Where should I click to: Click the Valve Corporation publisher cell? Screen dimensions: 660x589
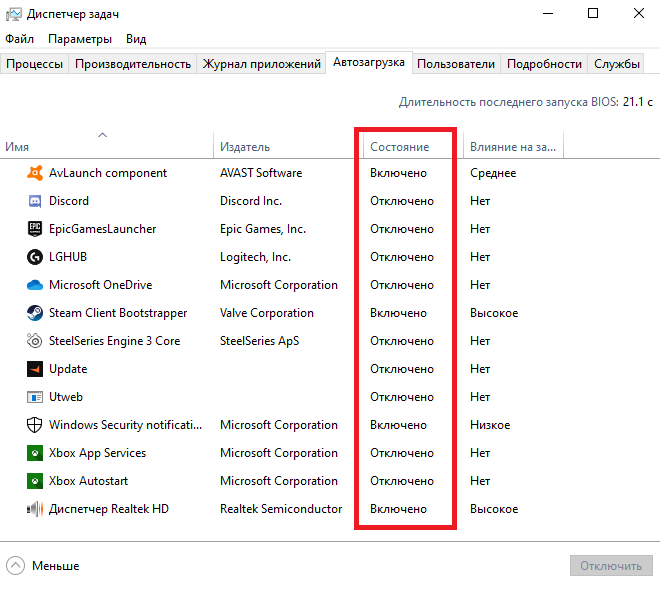(x=267, y=313)
